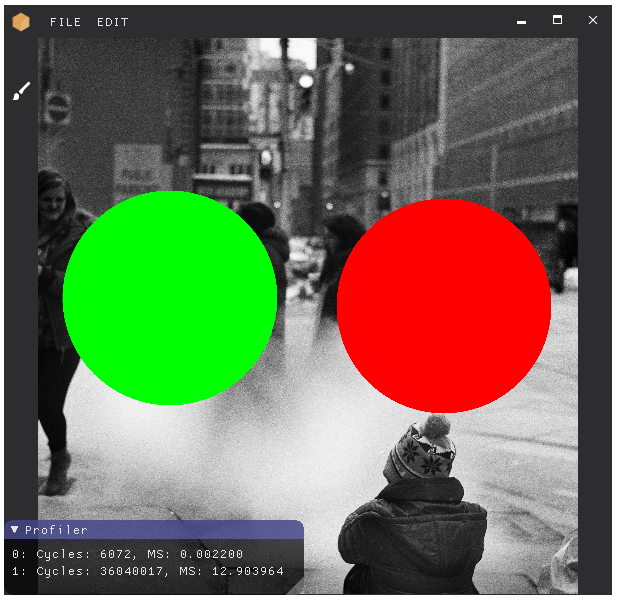Maximize the application window

(557, 21)
